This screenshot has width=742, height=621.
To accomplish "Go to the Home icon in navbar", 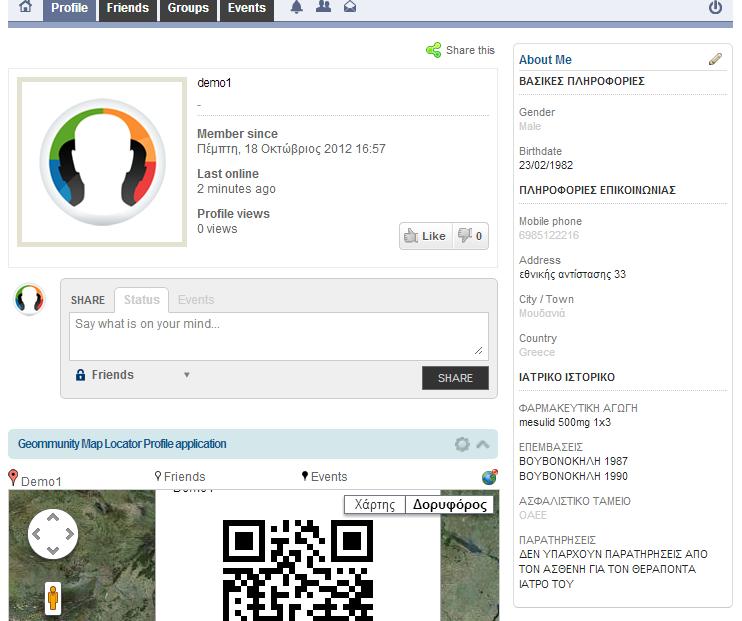I will (x=26, y=7).
